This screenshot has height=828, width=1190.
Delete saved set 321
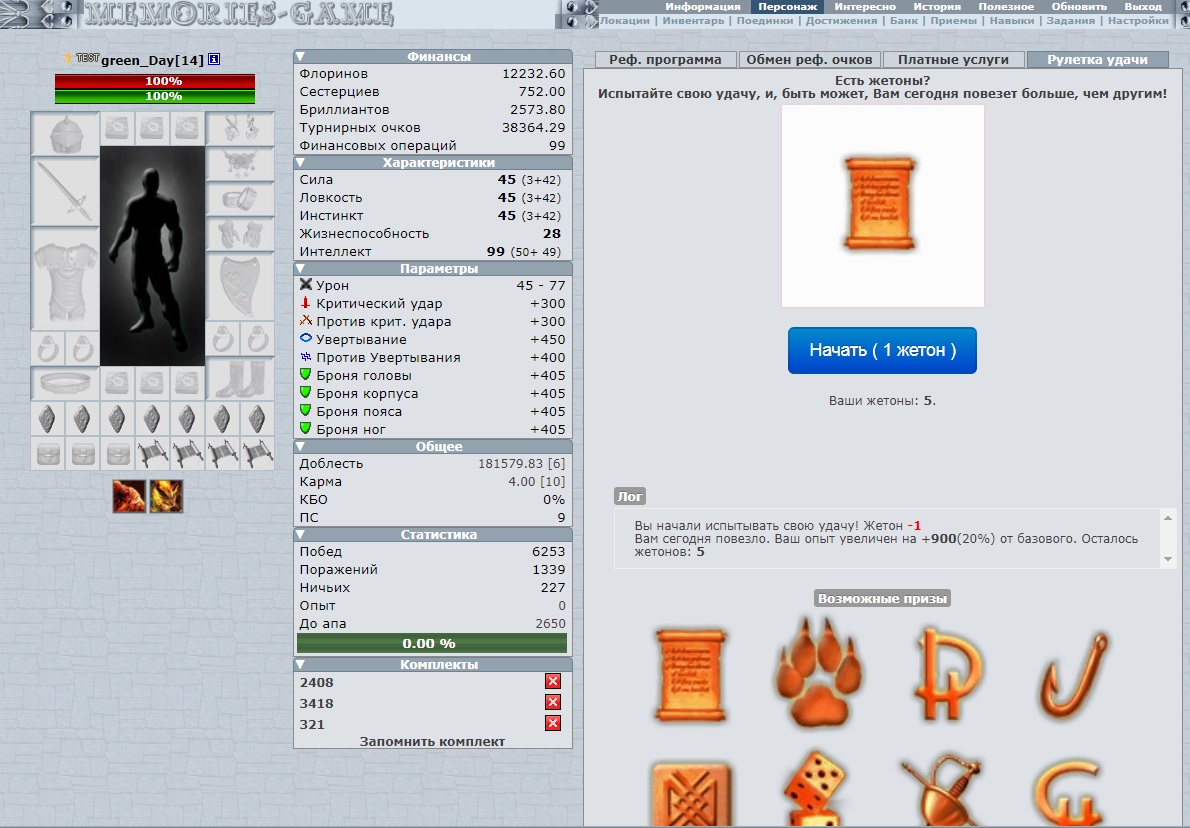click(553, 724)
